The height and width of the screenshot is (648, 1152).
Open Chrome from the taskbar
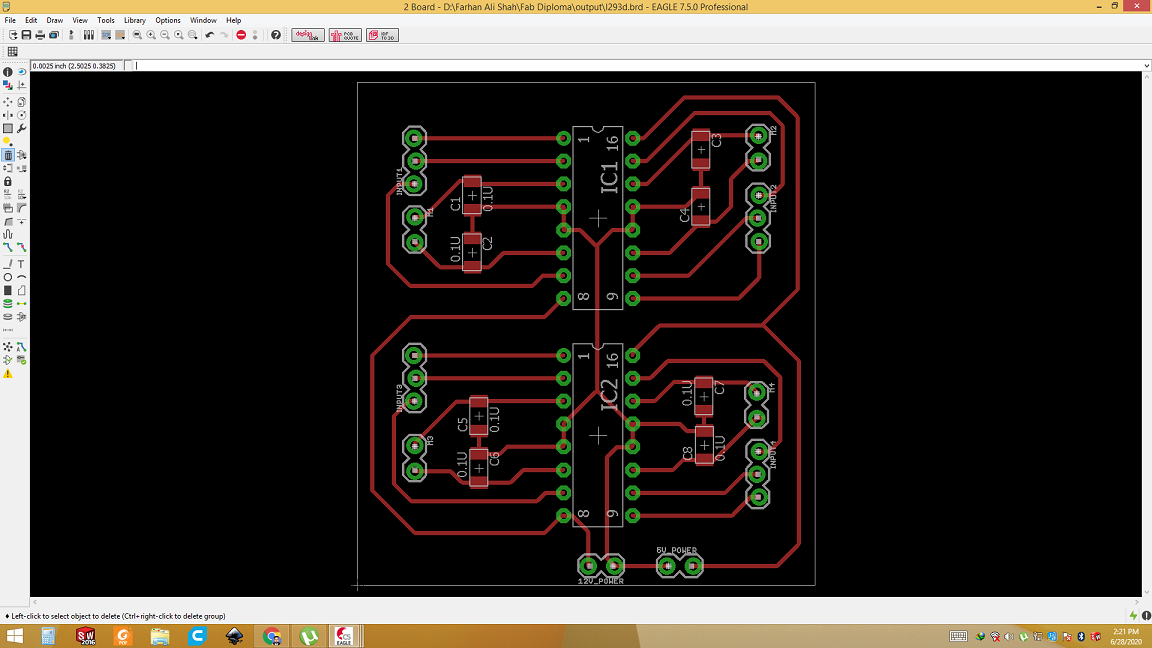[272, 636]
